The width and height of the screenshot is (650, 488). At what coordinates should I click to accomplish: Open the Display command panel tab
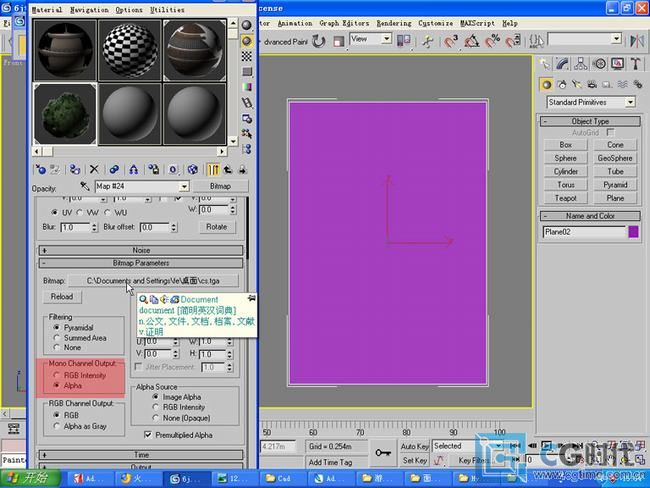(x=618, y=63)
